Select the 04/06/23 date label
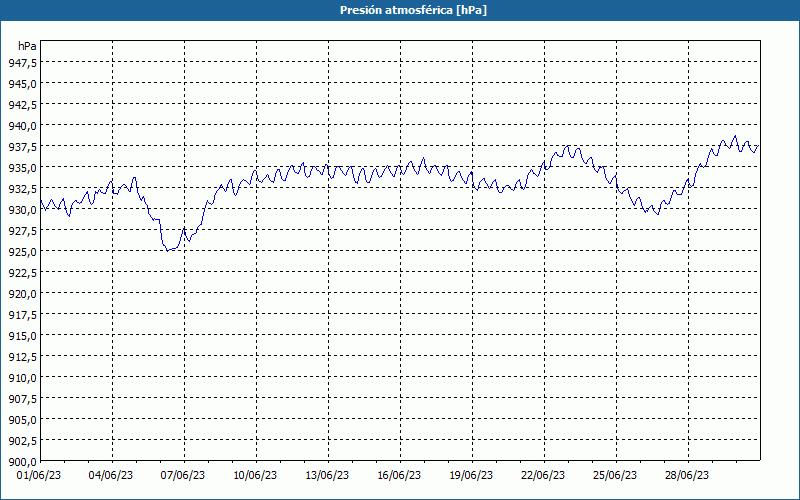Image resolution: width=800 pixels, height=500 pixels. click(111, 476)
